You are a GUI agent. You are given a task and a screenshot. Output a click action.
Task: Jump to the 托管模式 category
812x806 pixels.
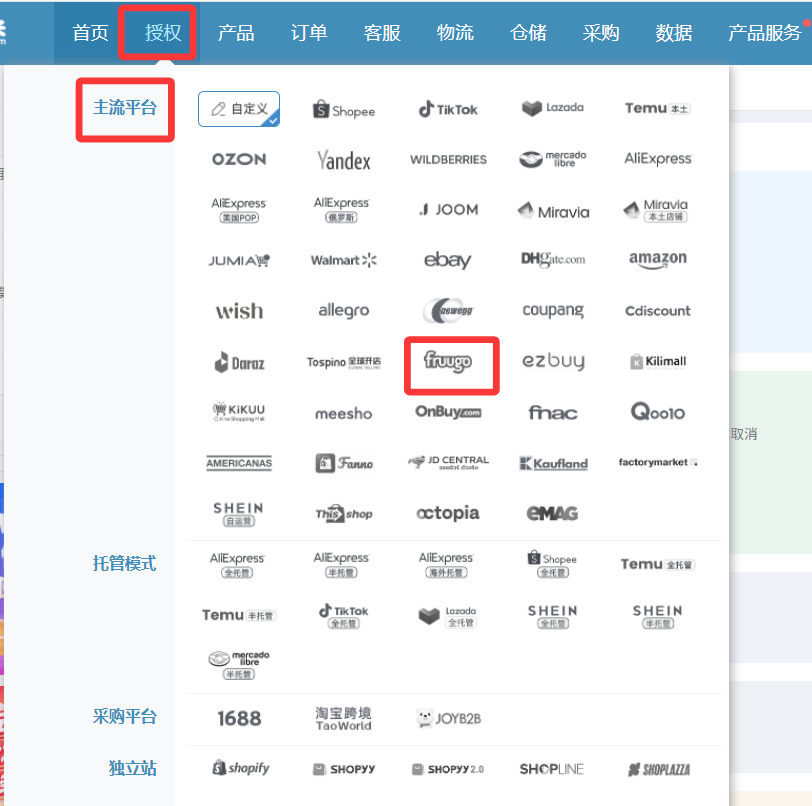[x=125, y=564]
